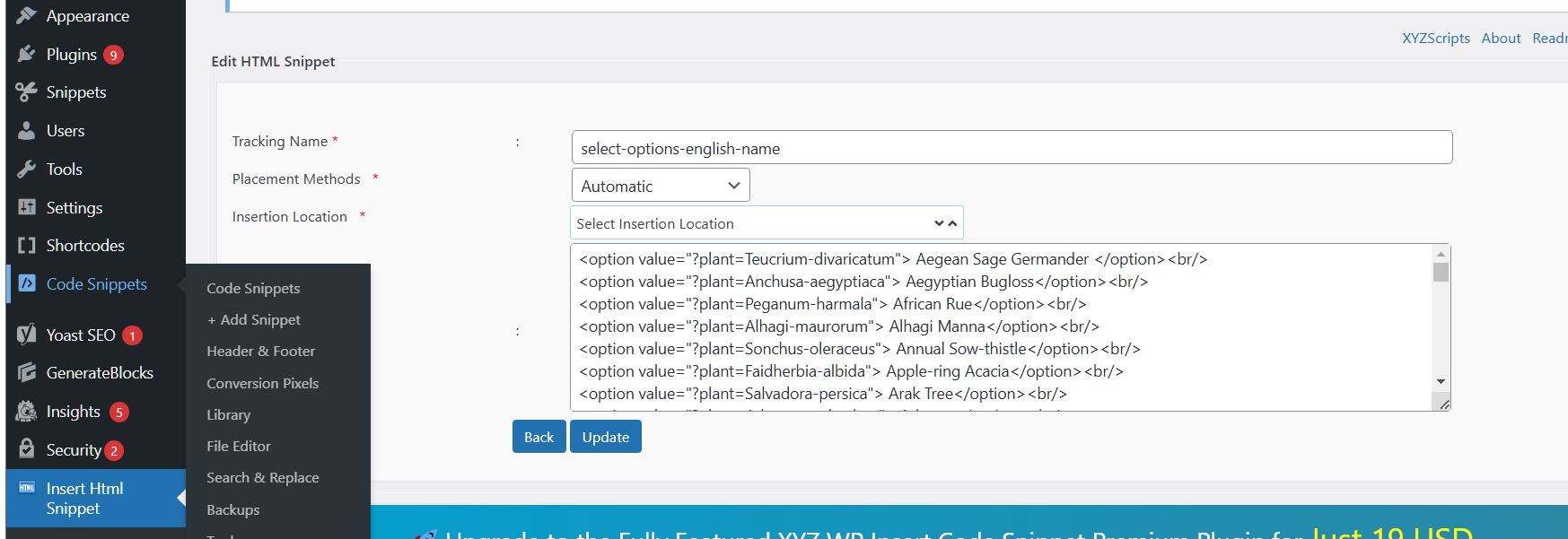
Task: Open About link
Action: point(1501,38)
